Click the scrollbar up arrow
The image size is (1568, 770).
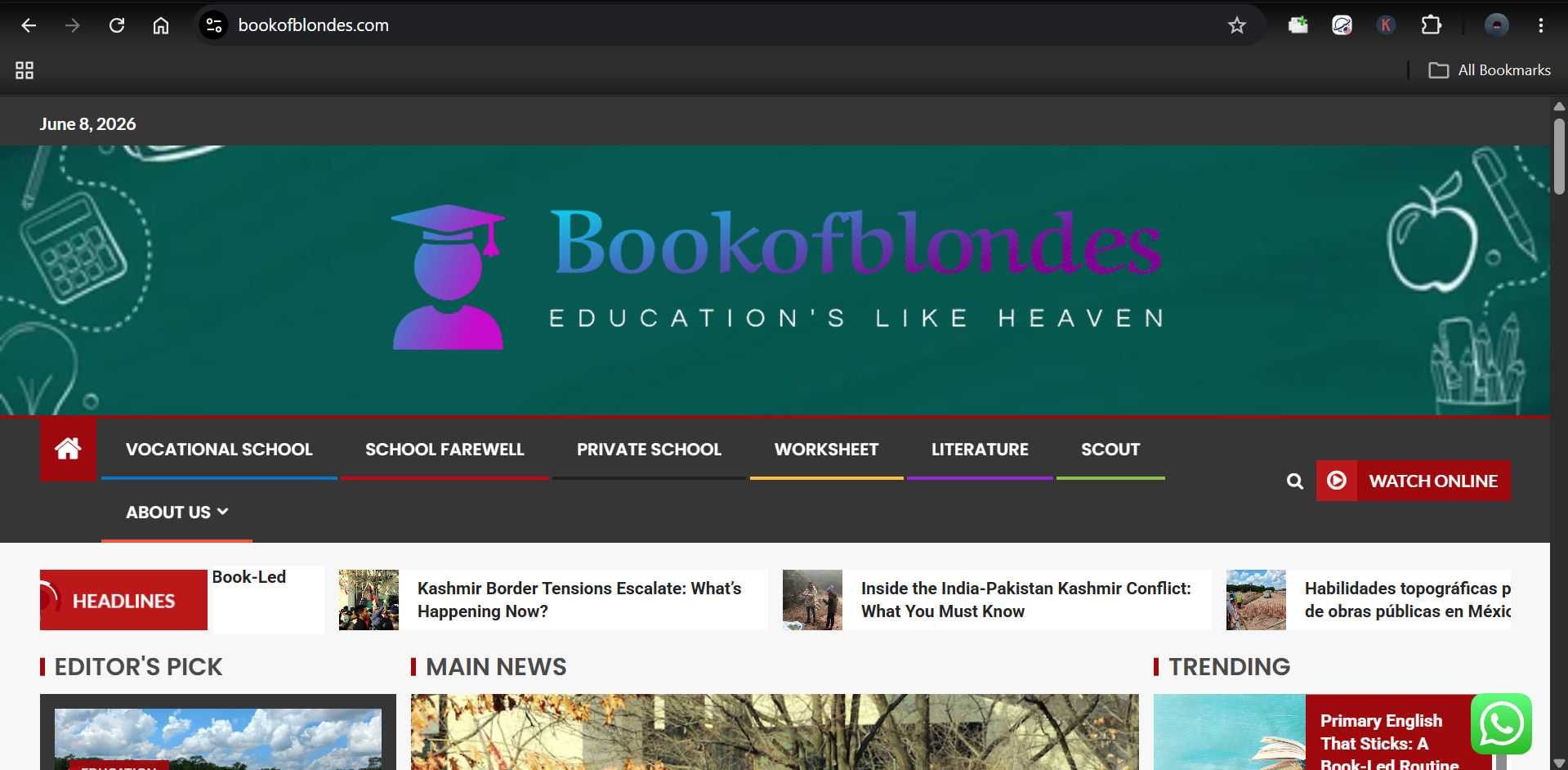[1559, 106]
